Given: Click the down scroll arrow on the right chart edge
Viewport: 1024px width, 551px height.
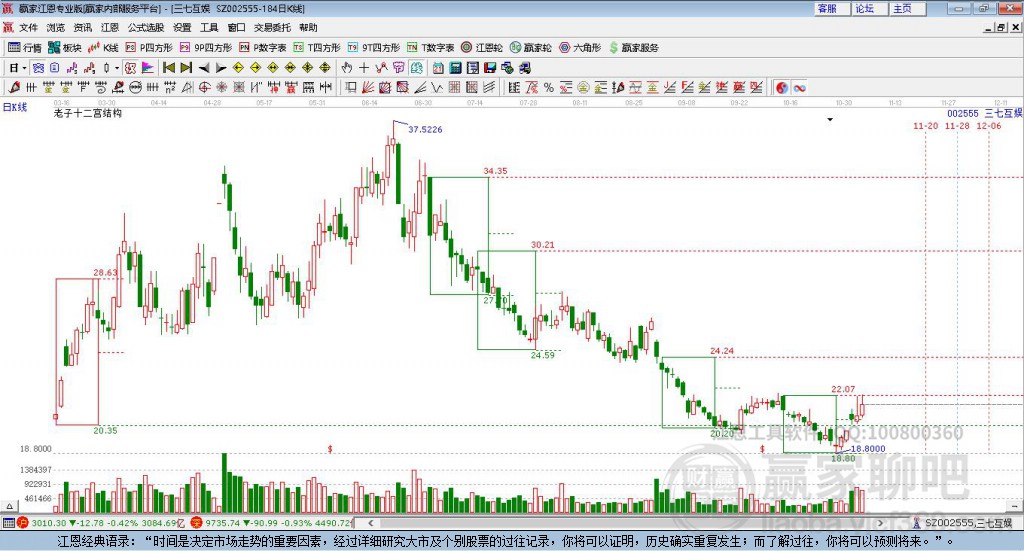Looking at the screenshot, I should (x=1015, y=506).
